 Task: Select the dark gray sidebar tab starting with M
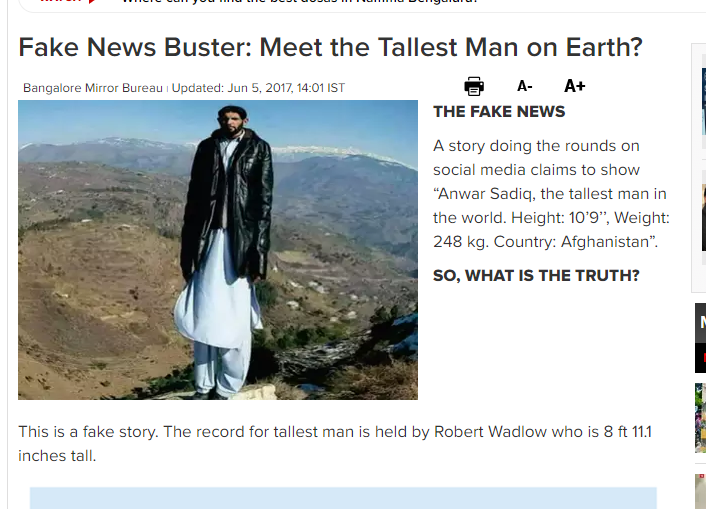coord(701,323)
